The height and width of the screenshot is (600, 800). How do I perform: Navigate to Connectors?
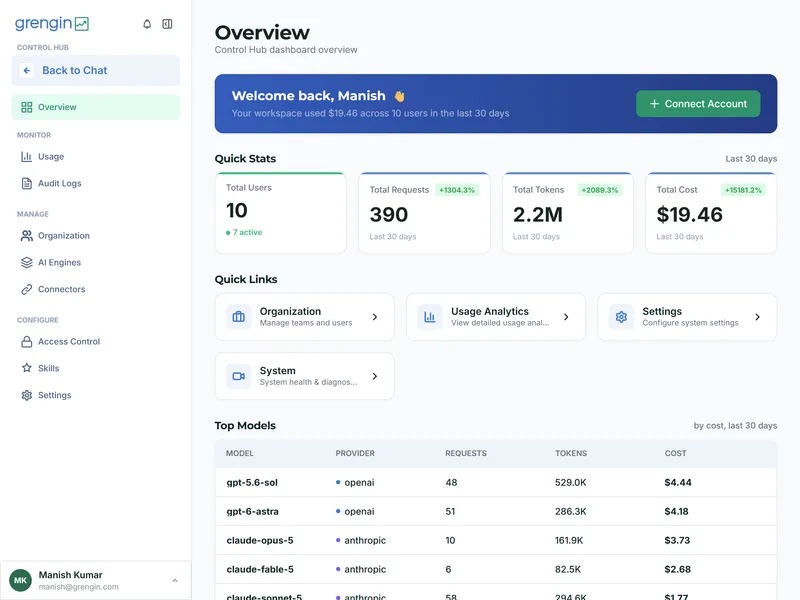tap(95, 289)
